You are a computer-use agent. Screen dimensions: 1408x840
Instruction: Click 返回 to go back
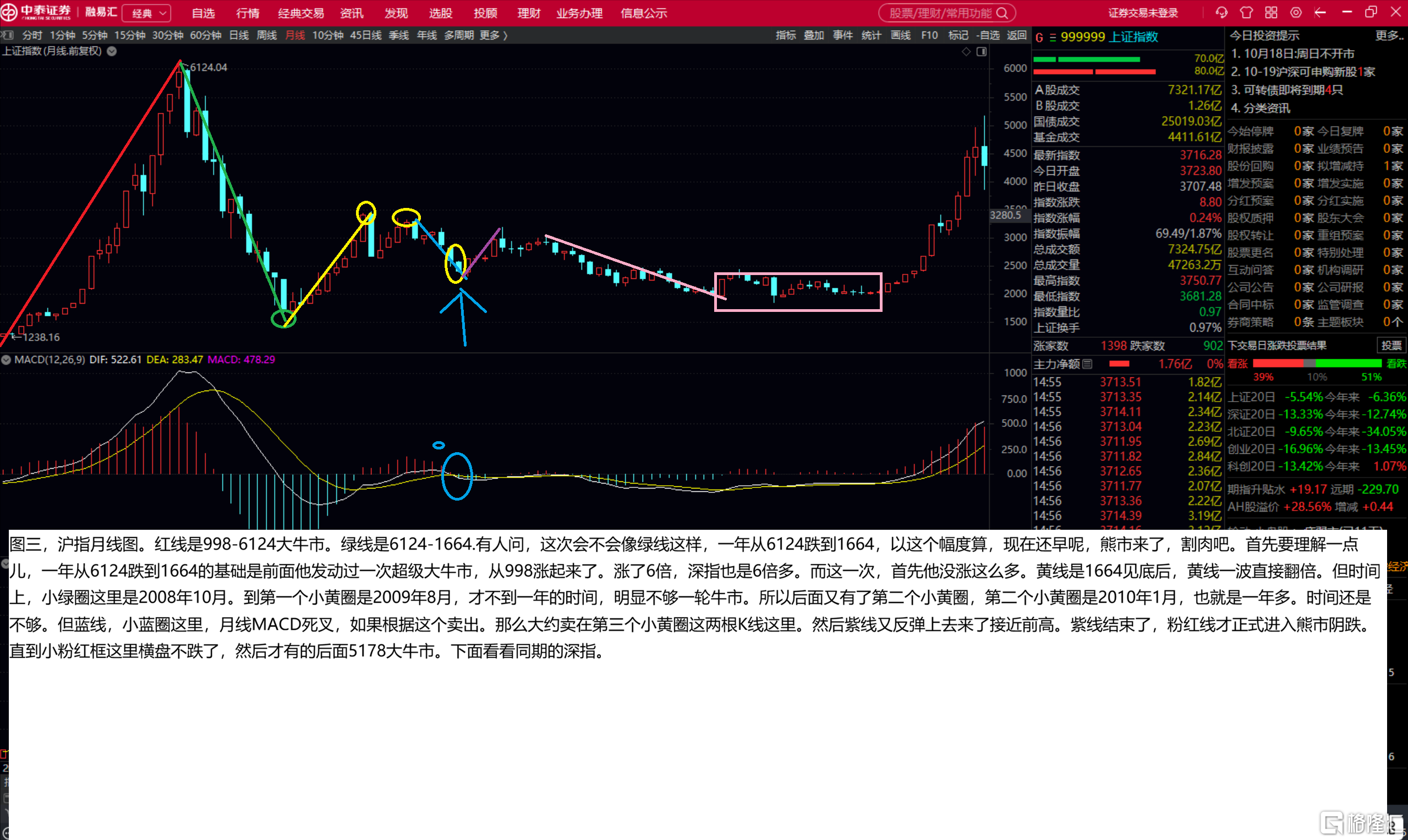[x=1017, y=35]
